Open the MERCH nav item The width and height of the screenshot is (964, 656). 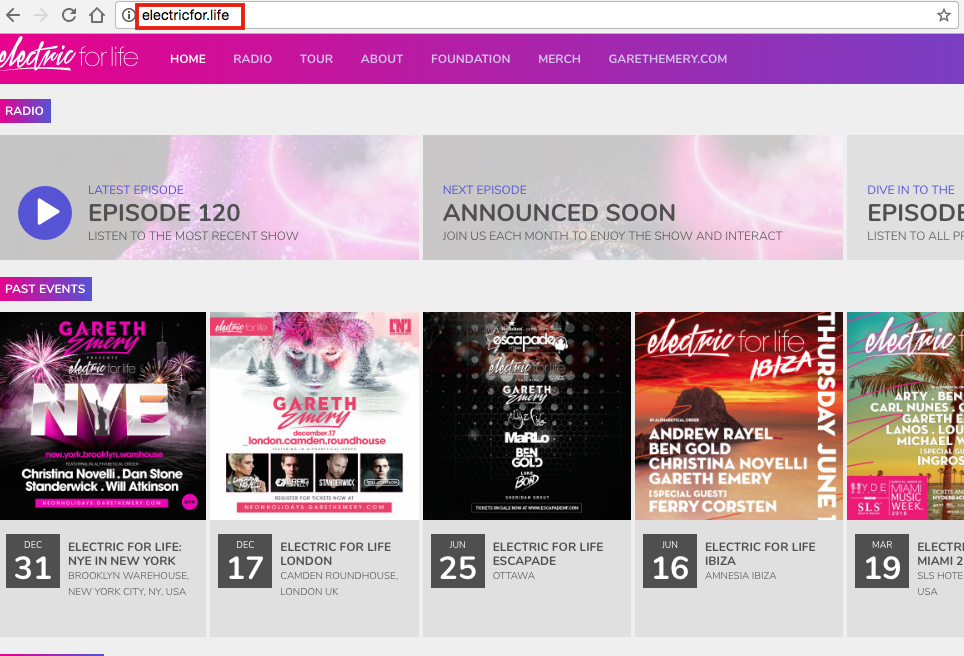[x=559, y=59]
